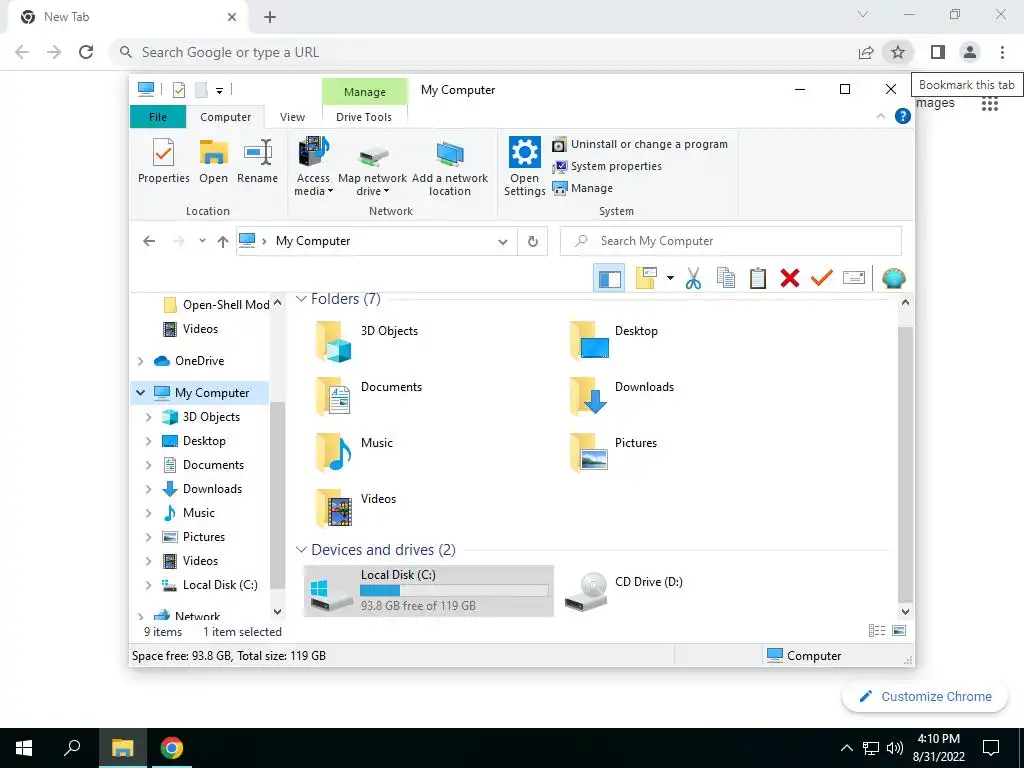This screenshot has height=768, width=1024.
Task: Click Customize Chrome button
Action: tap(925, 697)
